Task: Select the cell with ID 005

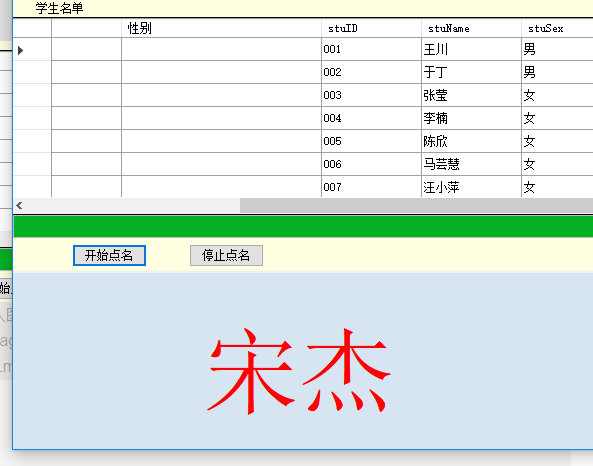Action: 371,141
